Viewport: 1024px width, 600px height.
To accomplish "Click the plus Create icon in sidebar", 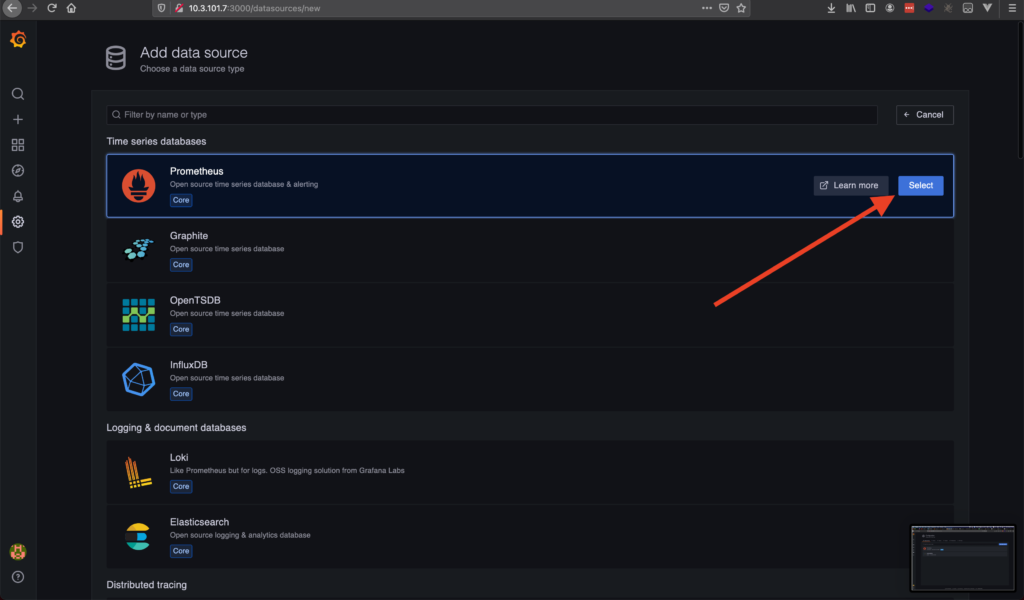I will (x=18, y=119).
